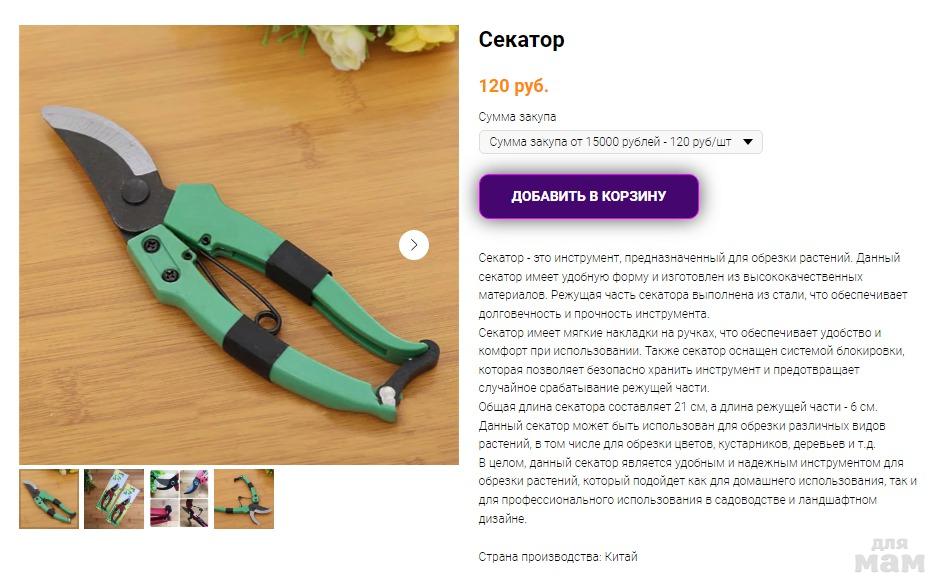Viewport: 940px width, 587px height.
Task: Select the four-photo collage thumbnail
Action: pos(179,499)
